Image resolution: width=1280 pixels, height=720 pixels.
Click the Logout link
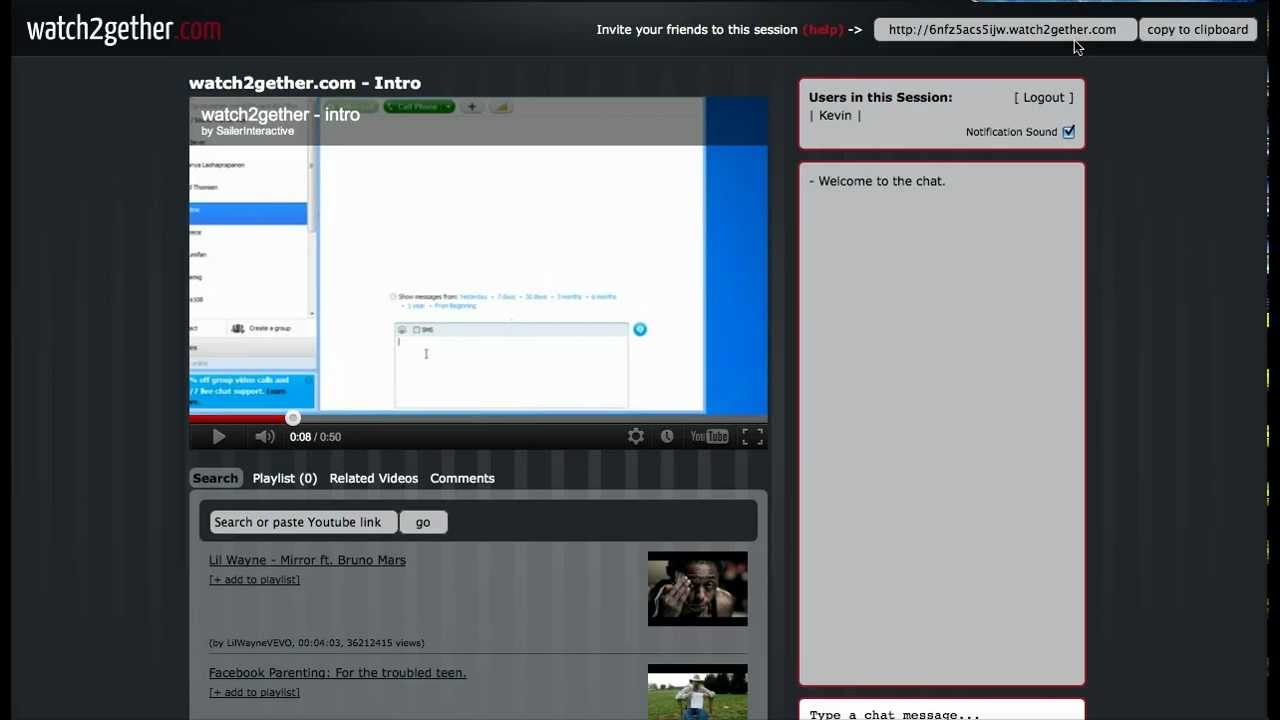(x=1043, y=97)
